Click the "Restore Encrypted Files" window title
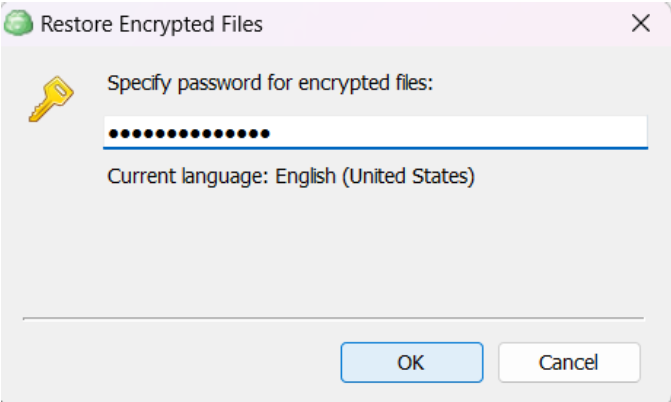The width and height of the screenshot is (671, 402). point(151,25)
